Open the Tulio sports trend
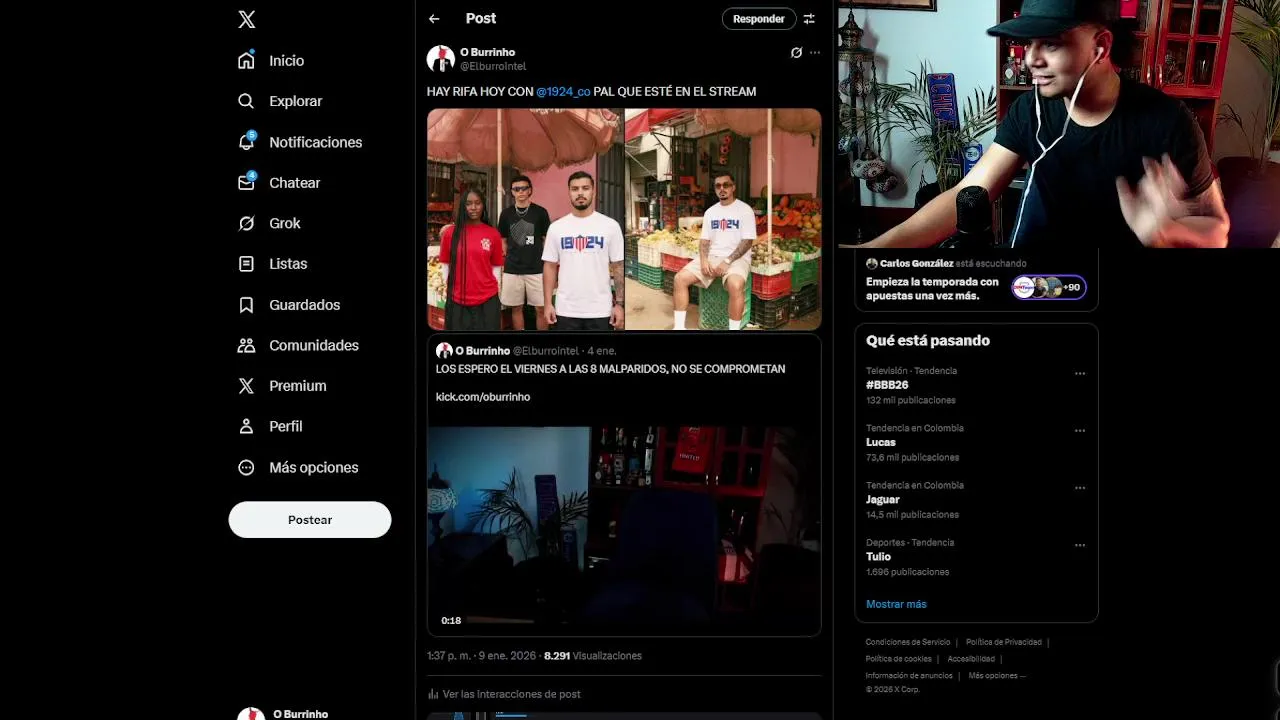Image resolution: width=1280 pixels, height=720 pixels. tap(878, 557)
